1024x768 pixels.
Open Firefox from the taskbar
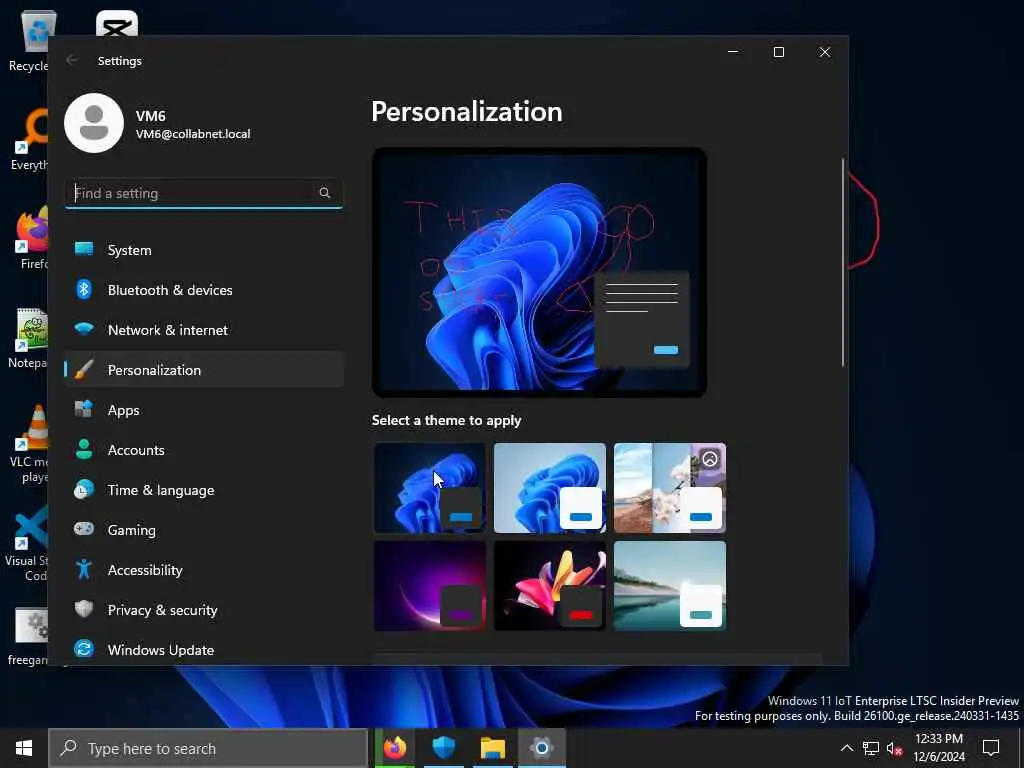395,748
